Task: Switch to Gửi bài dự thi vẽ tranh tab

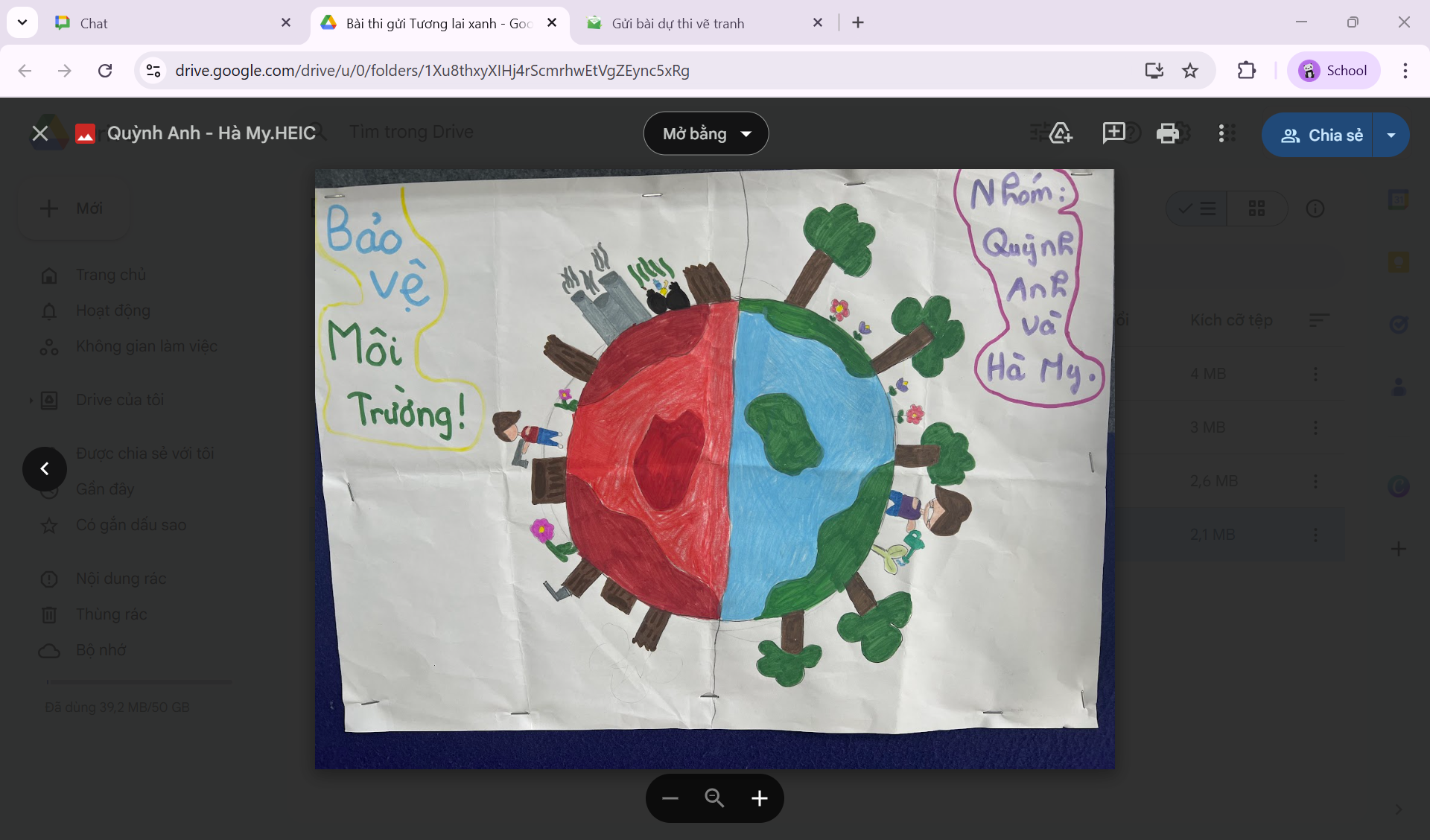Action: click(x=704, y=23)
